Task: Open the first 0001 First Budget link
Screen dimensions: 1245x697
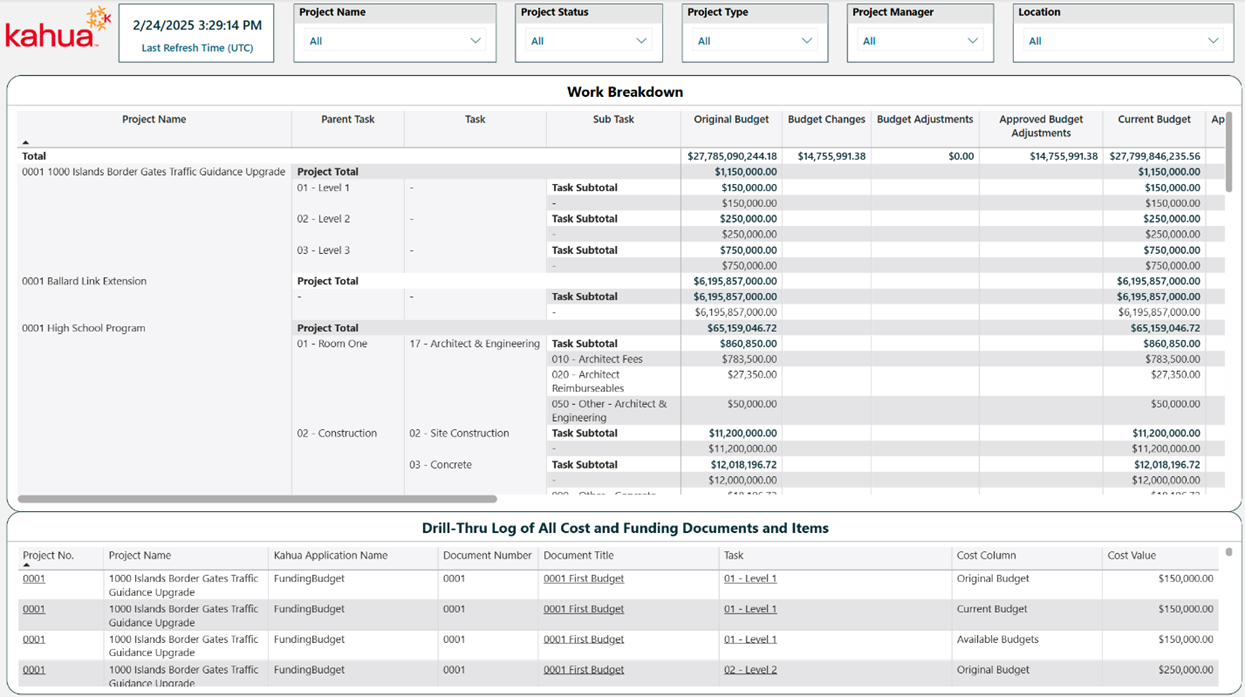Action: click(583, 579)
